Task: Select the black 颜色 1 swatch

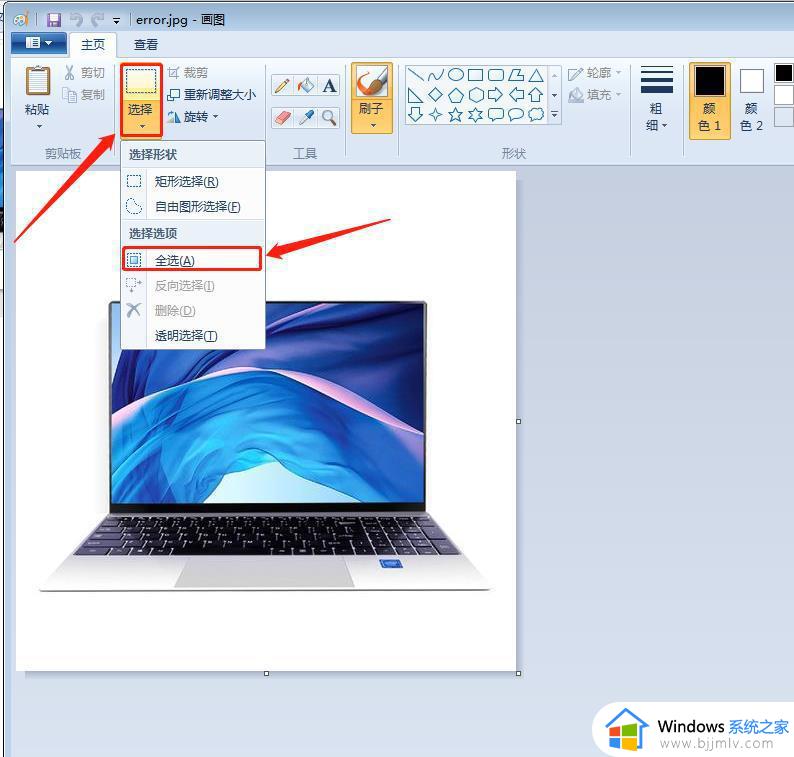Action: click(x=710, y=82)
